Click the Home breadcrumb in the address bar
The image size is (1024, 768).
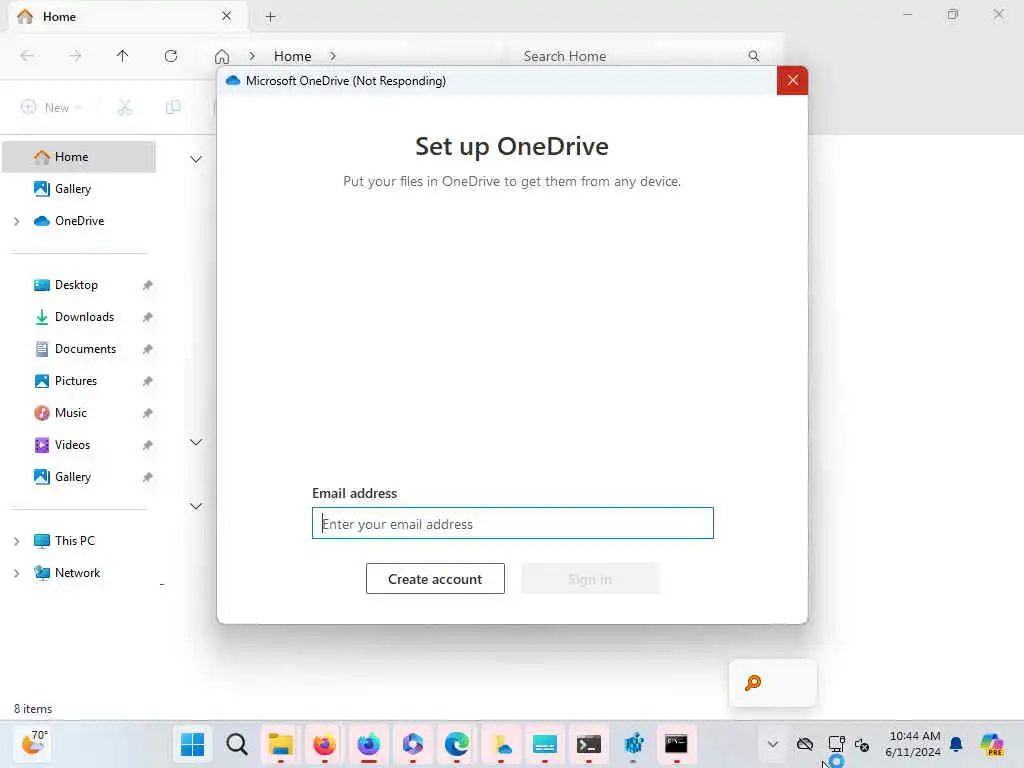293,56
